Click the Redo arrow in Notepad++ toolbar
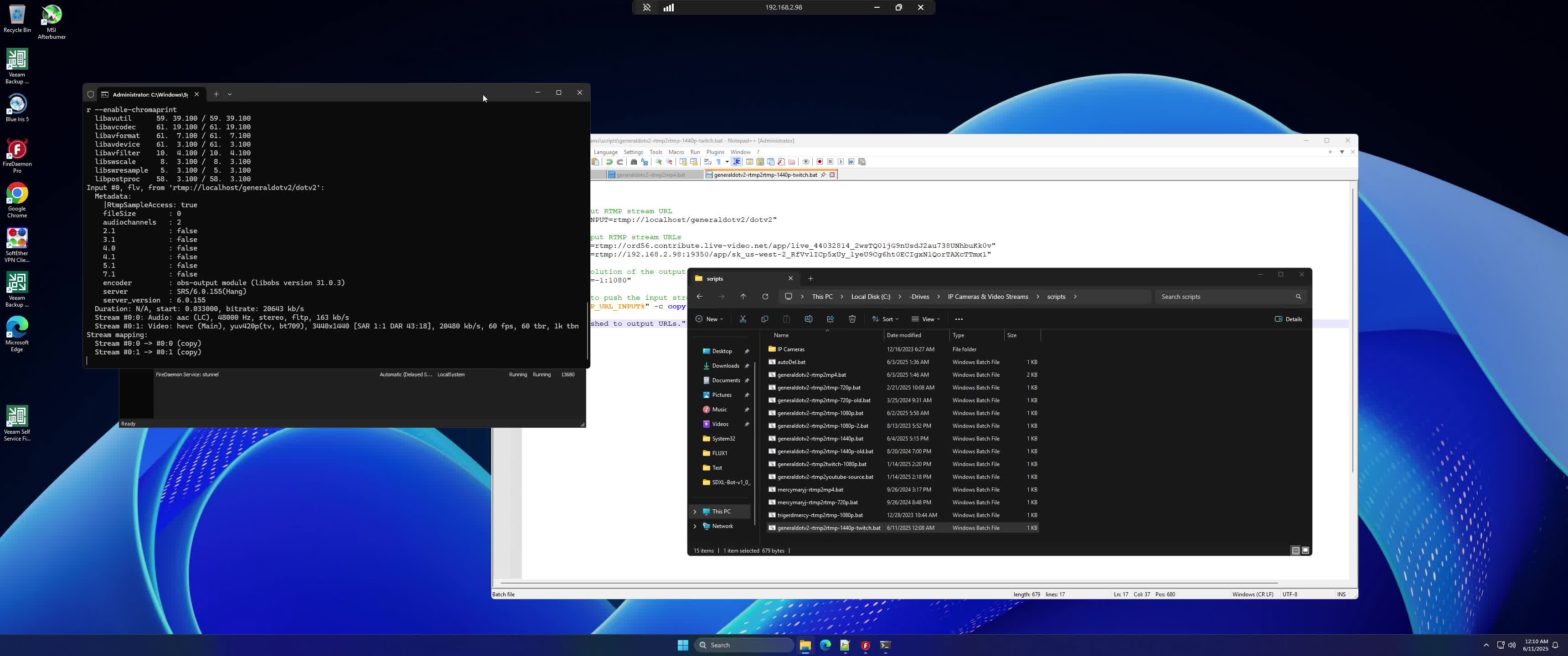Viewport: 1568px width, 656px height. coord(619,162)
